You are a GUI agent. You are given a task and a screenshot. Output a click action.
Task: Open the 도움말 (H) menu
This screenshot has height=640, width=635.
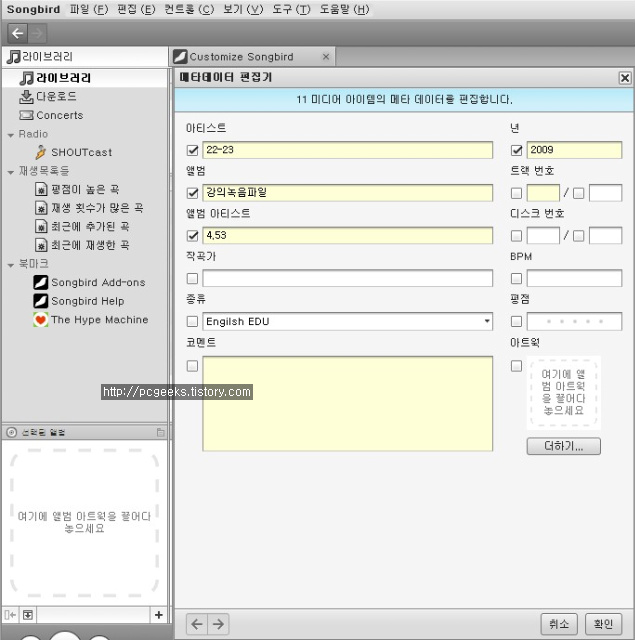coord(344,9)
